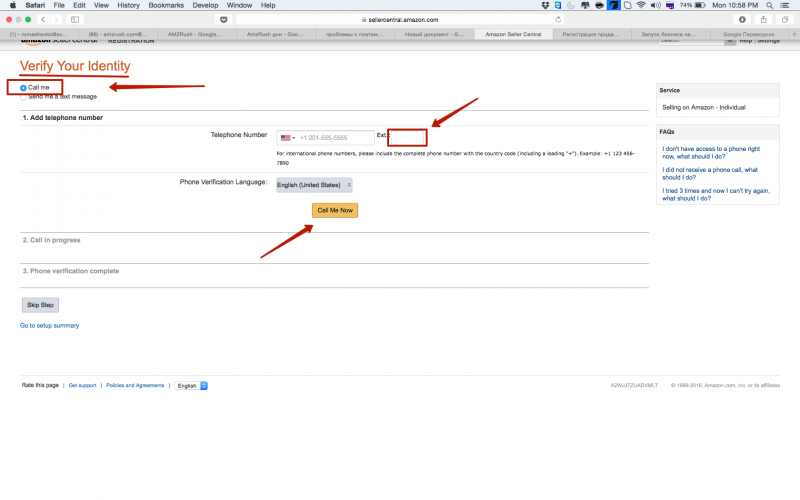Switch to the Регистрация прода... tab
This screenshot has height=500, width=800.
pyautogui.click(x=591, y=34)
